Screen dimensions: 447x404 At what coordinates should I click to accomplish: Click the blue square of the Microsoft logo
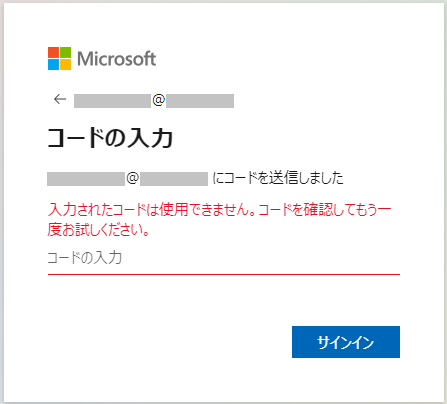tap(53, 65)
